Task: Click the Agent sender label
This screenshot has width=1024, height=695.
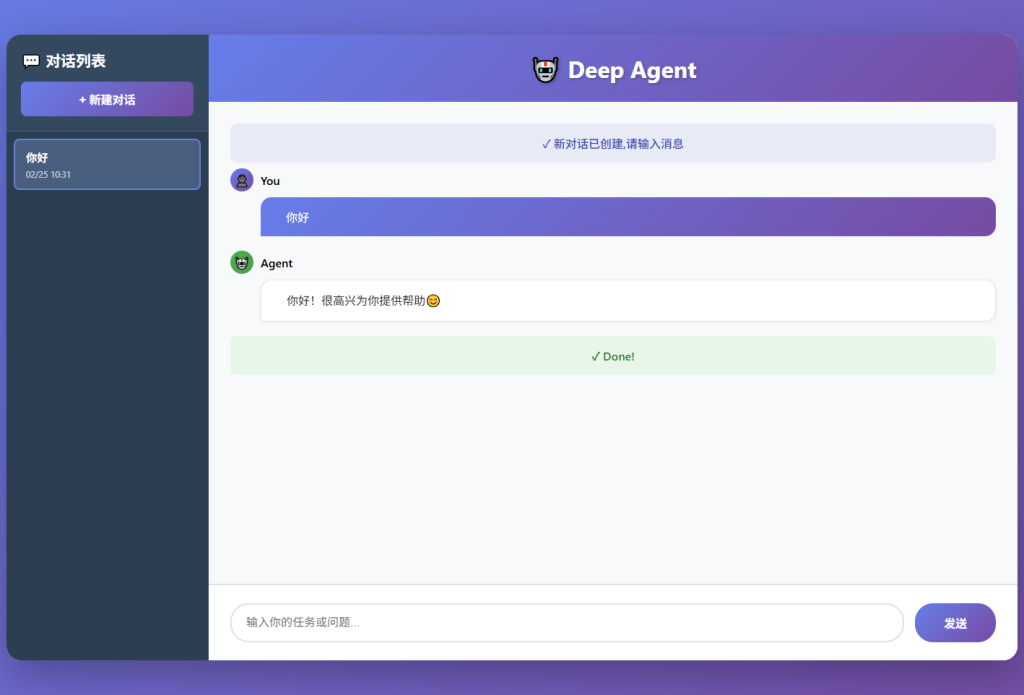Action: (277, 264)
